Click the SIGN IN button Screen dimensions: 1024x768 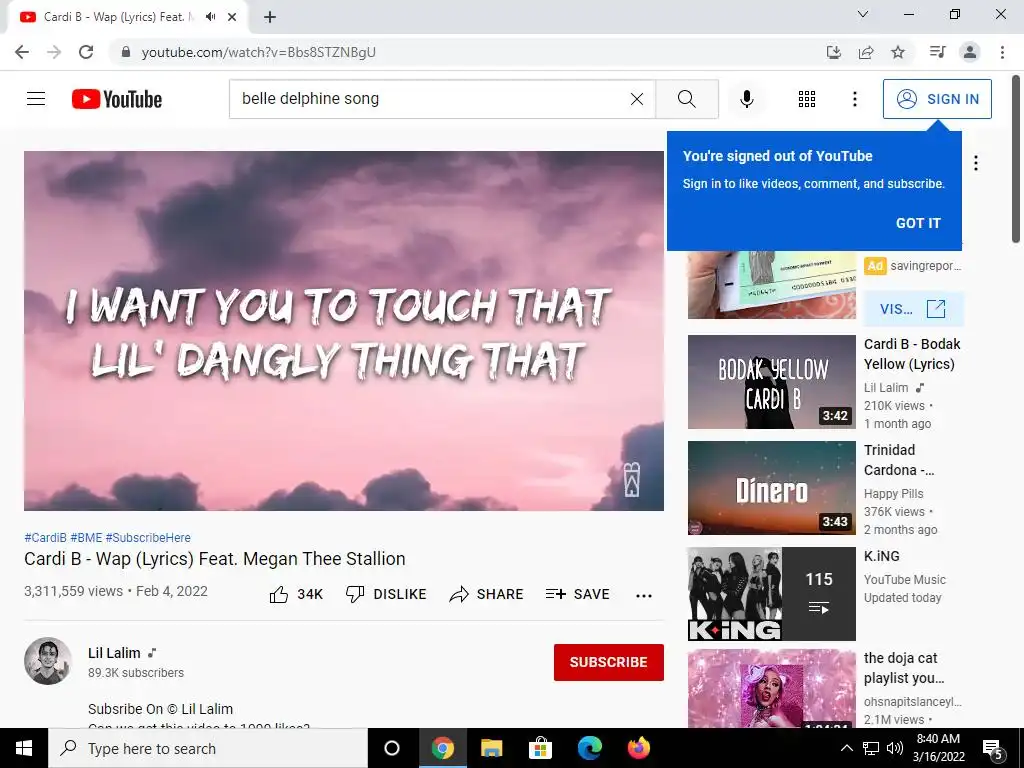pos(937,99)
